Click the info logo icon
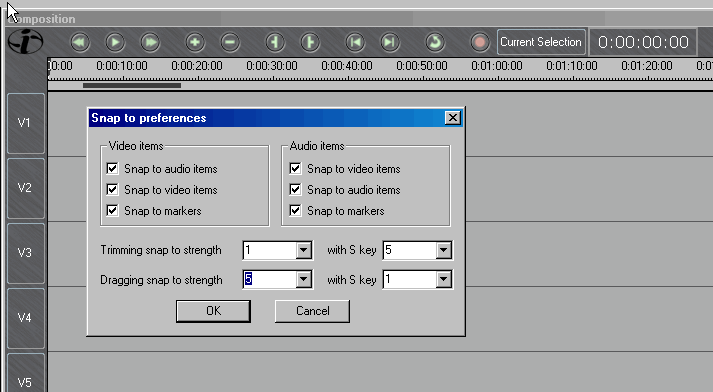This screenshot has height=392, width=713. [x=25, y=42]
